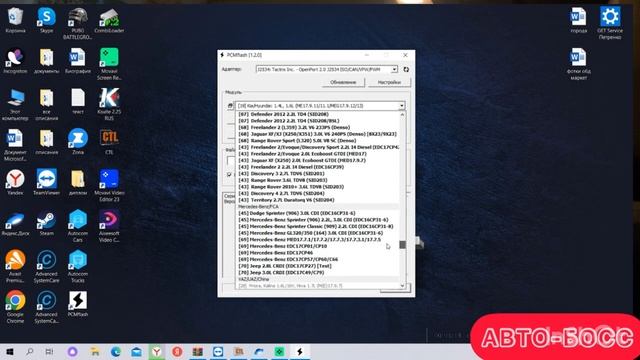Launch CombiLoader from the desktop
640x360 pixels.
pyautogui.click(x=109, y=20)
